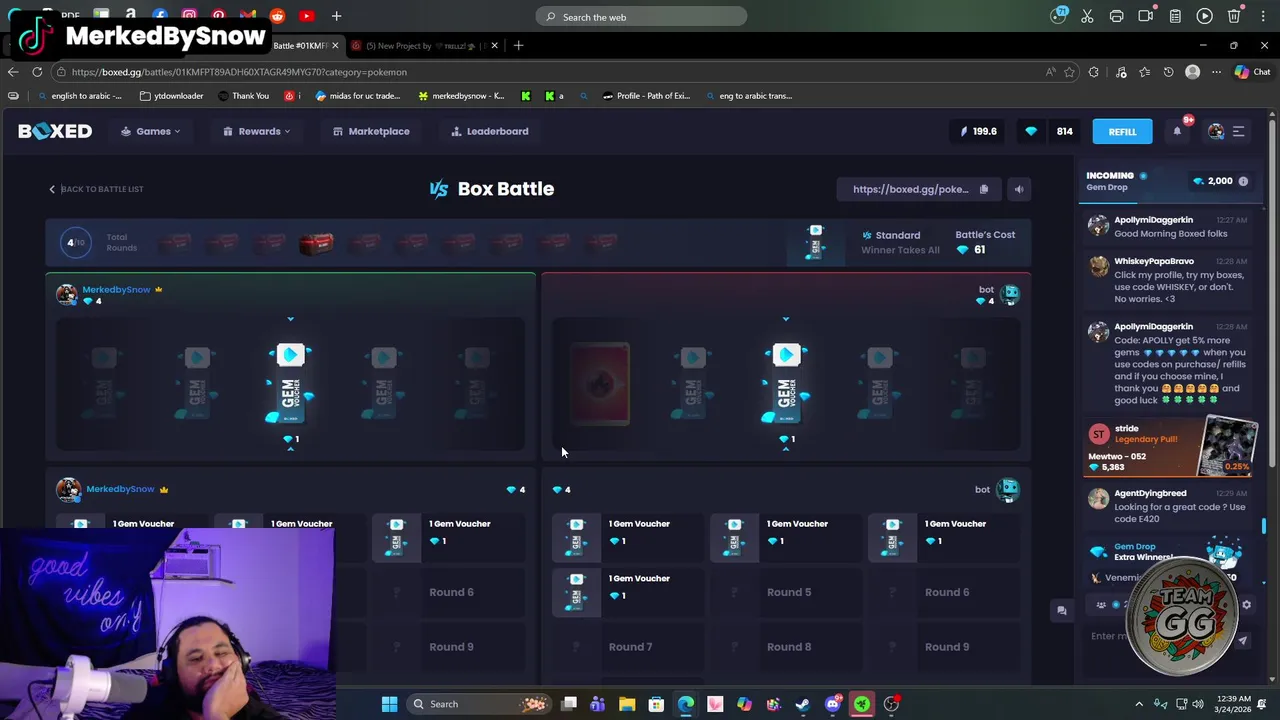Image resolution: width=1280 pixels, height=720 pixels.
Task: Open the Reddit shortcut in top bar
Action: click(x=277, y=16)
